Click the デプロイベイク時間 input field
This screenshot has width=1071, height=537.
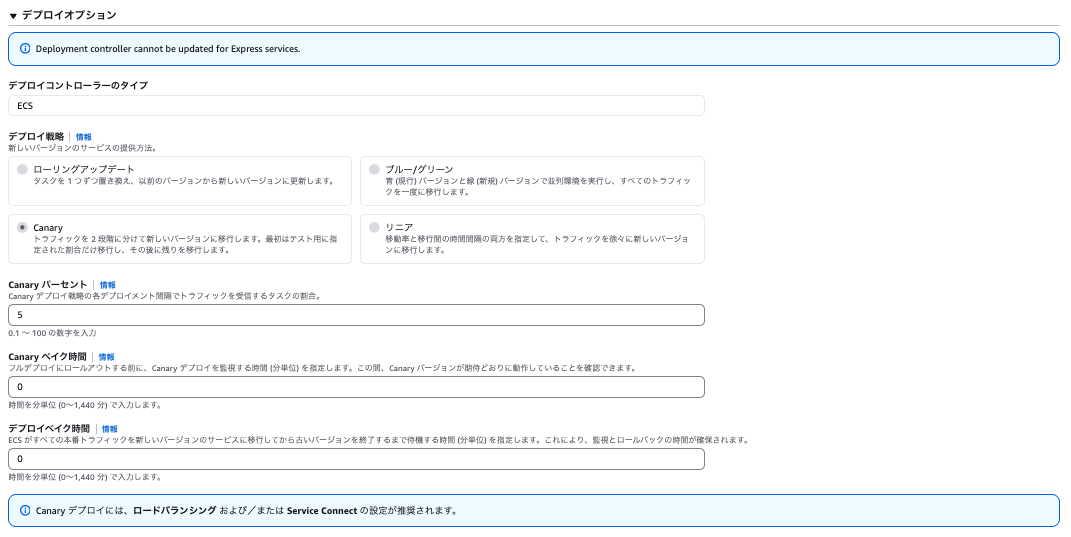356,459
